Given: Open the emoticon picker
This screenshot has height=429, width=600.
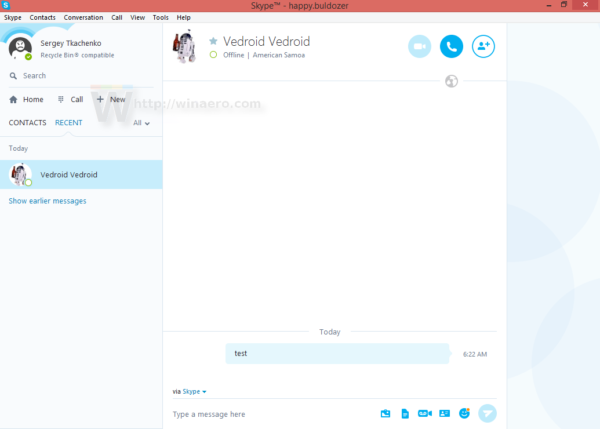Looking at the screenshot, I should [464, 413].
